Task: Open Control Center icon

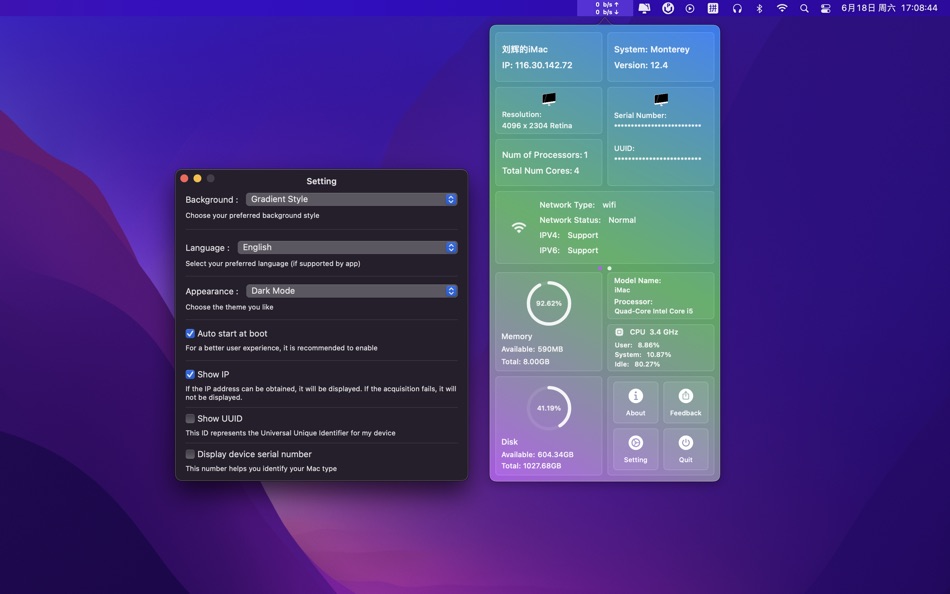Action: click(825, 8)
